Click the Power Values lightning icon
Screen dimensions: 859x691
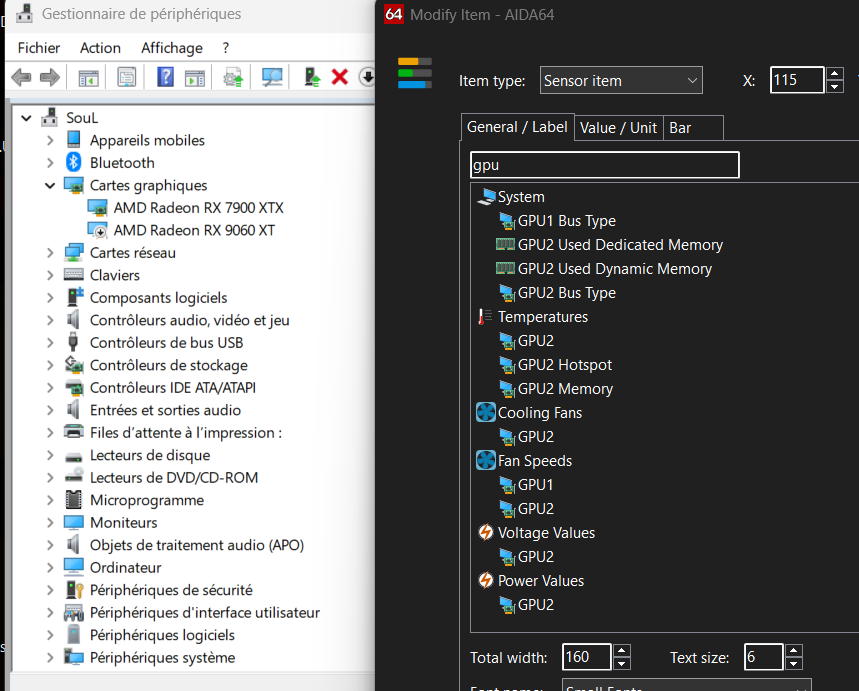click(486, 580)
